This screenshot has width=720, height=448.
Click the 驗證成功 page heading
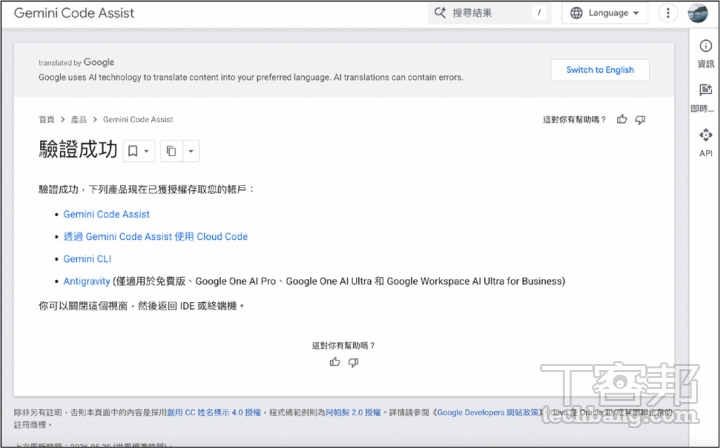(x=78, y=150)
